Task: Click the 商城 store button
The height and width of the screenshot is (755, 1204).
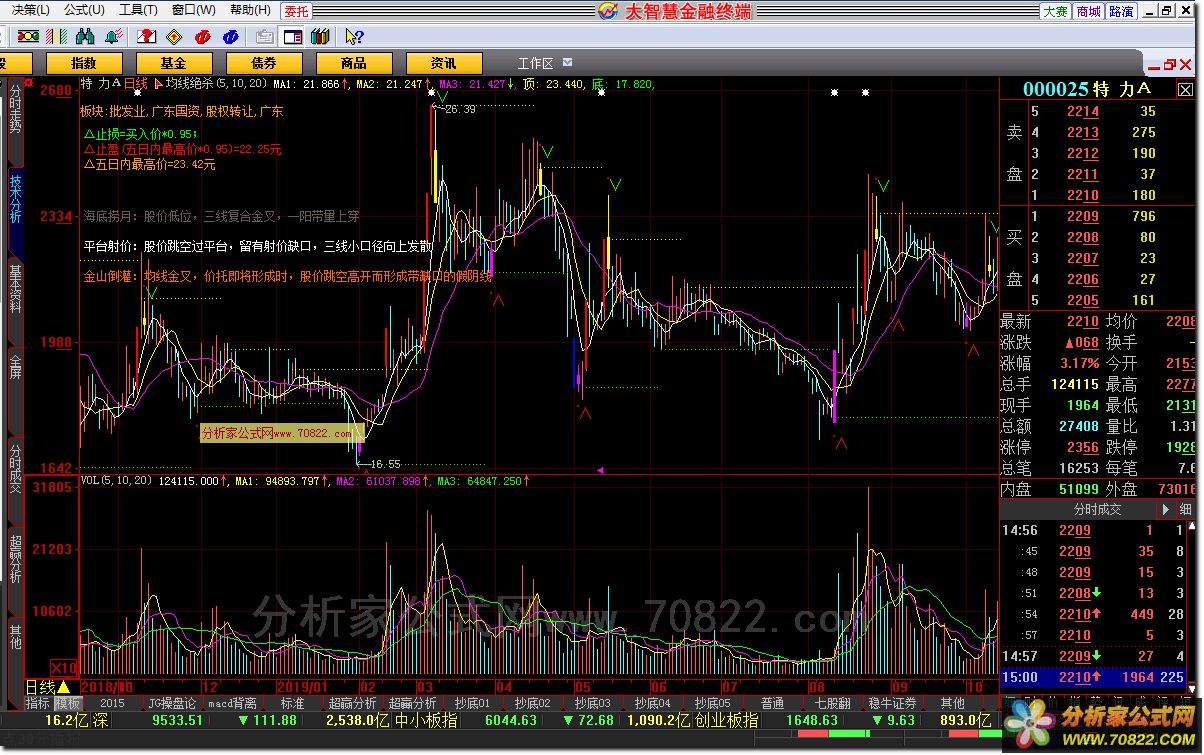Action: (x=1088, y=11)
